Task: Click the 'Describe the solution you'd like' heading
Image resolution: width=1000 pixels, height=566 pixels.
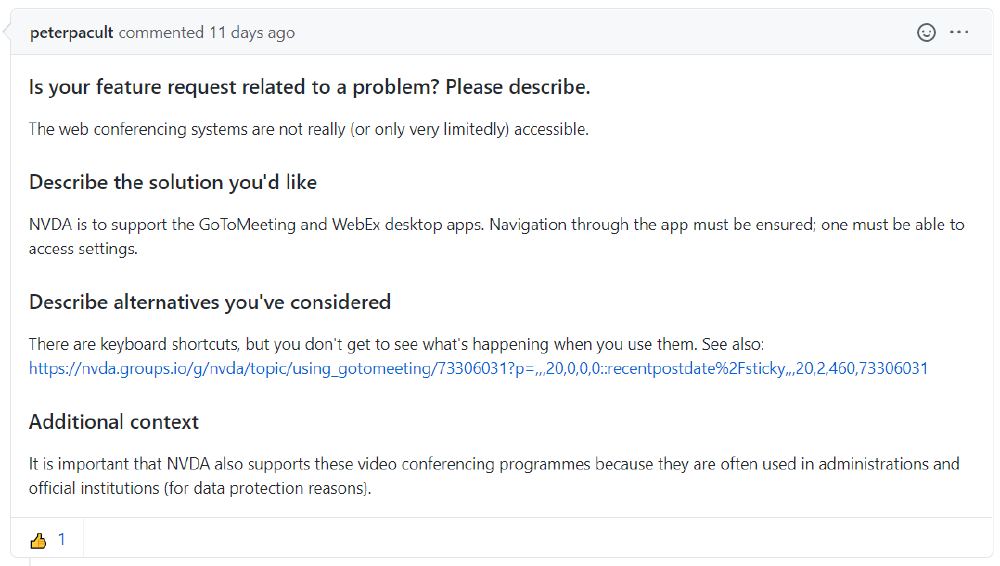Action: coord(173,182)
